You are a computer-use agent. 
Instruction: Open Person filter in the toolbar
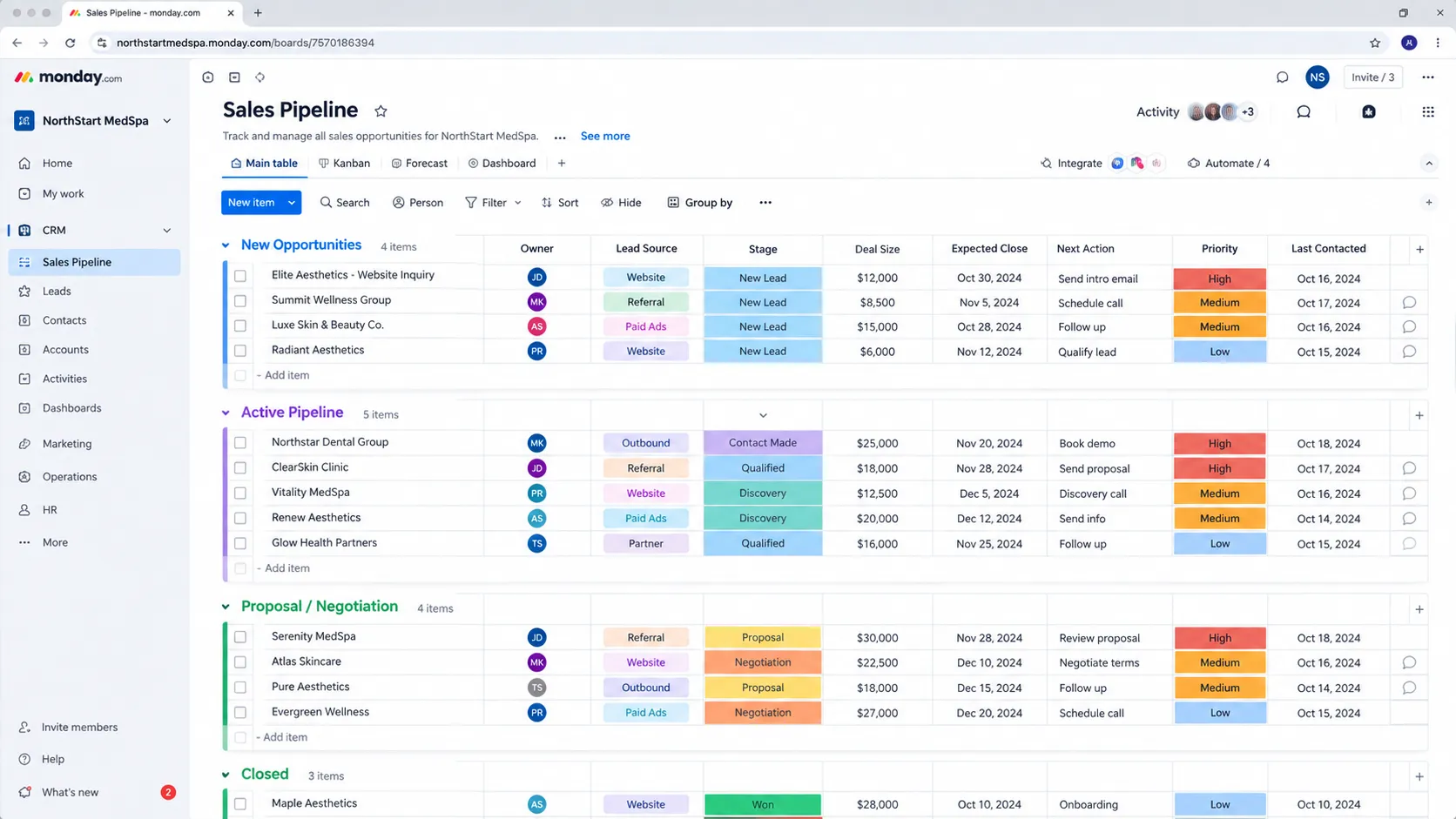(x=418, y=202)
